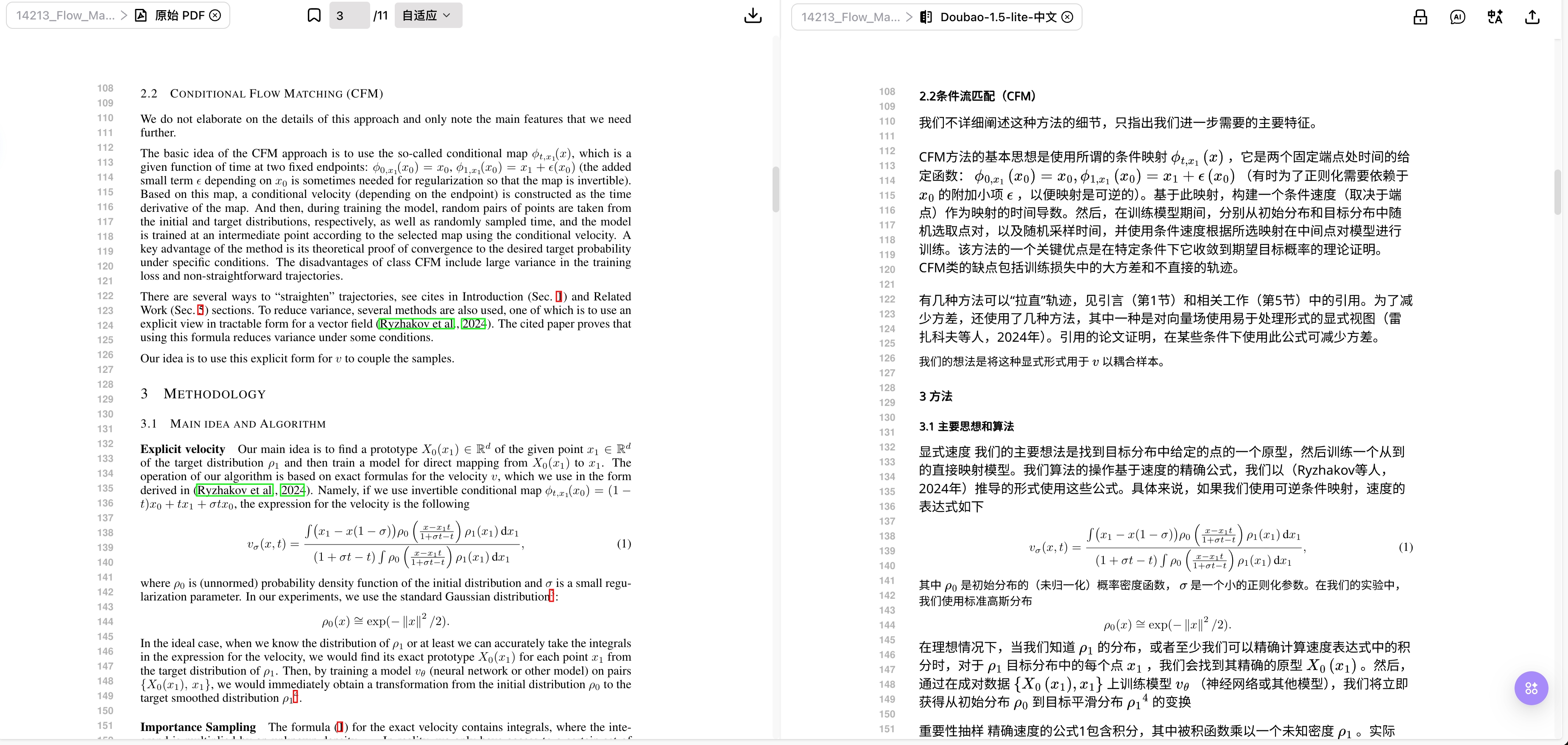The height and width of the screenshot is (745, 1568).
Task: Open the 自适应 zoom dropdown
Action: 428,15
